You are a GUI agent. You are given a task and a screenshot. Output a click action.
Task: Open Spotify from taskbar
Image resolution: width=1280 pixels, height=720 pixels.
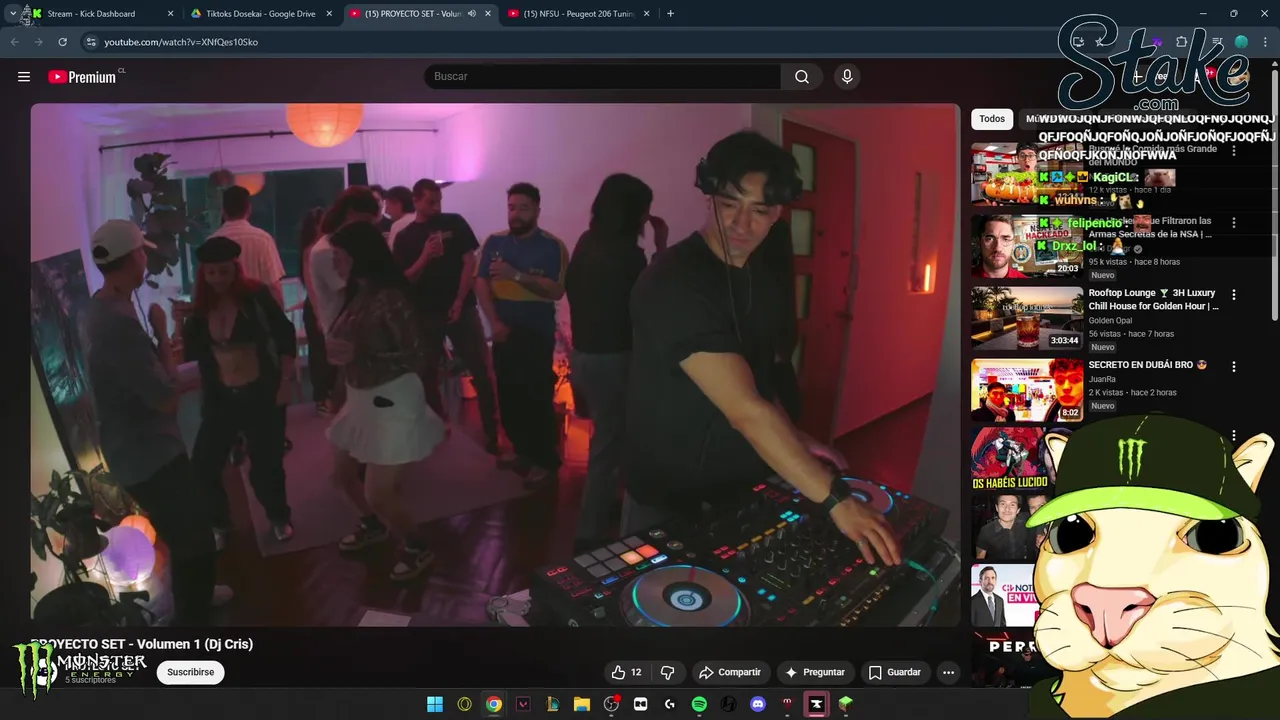click(699, 704)
